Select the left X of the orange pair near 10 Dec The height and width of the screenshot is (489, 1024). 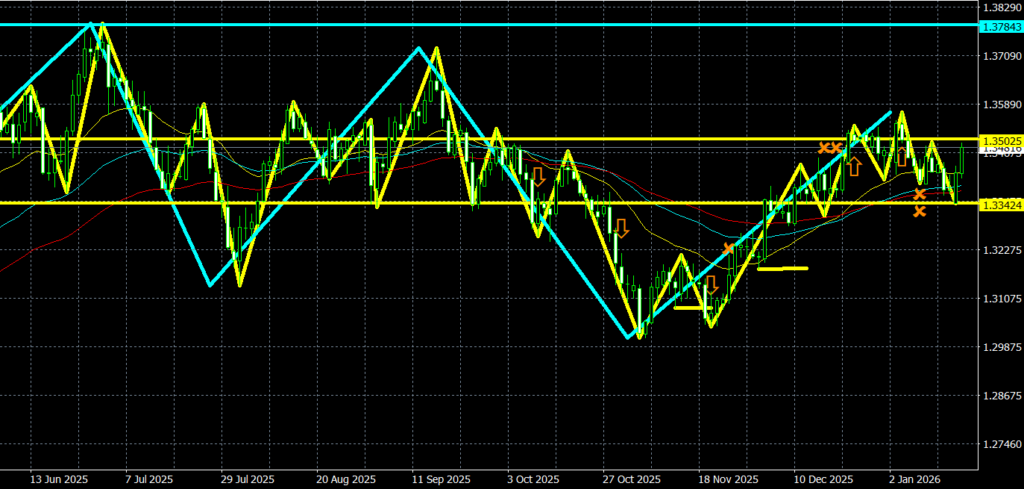coord(824,148)
